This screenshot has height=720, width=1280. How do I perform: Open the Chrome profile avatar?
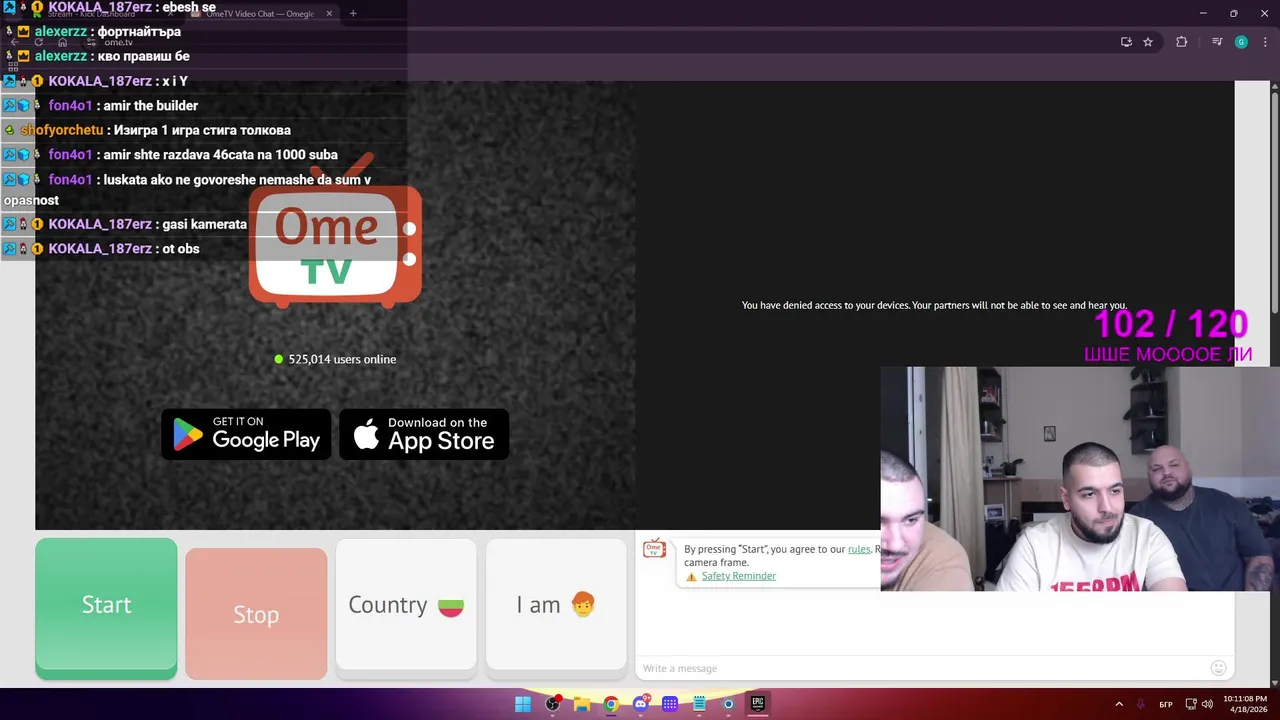[1241, 42]
